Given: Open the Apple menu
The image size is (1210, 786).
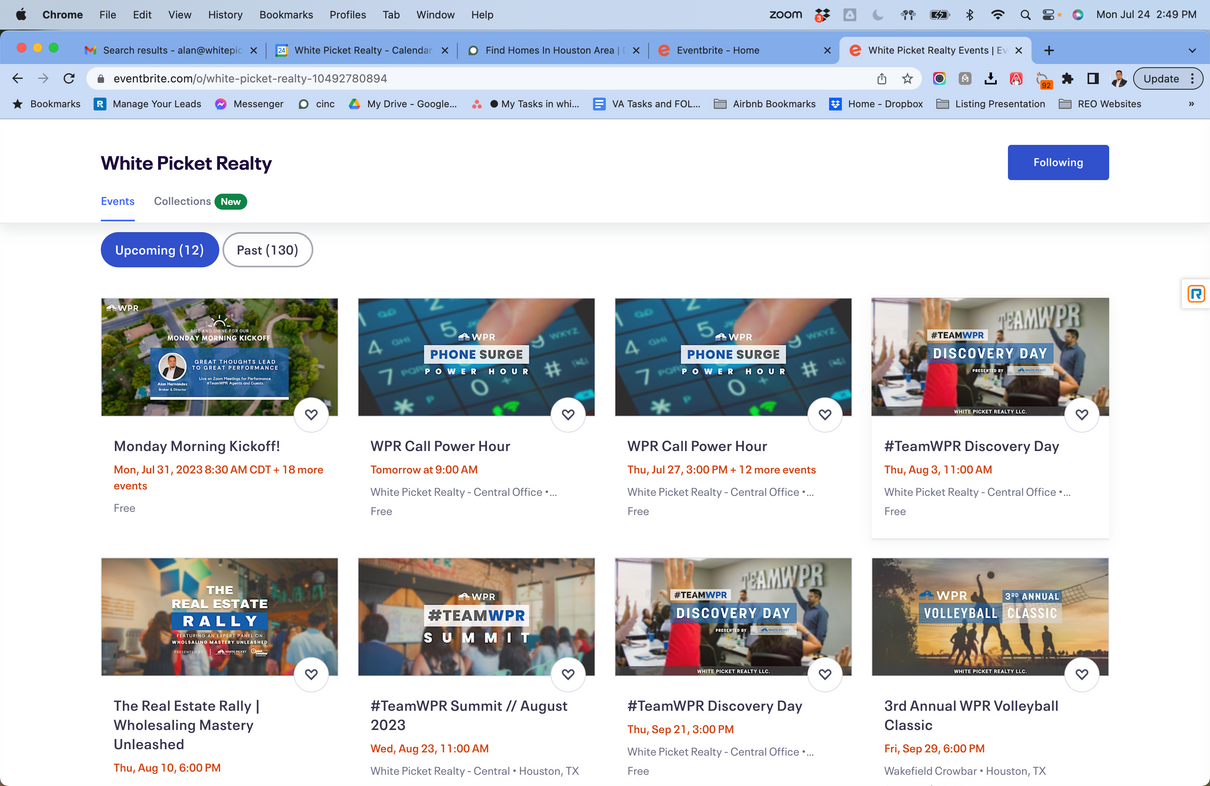Looking at the screenshot, I should (20, 15).
